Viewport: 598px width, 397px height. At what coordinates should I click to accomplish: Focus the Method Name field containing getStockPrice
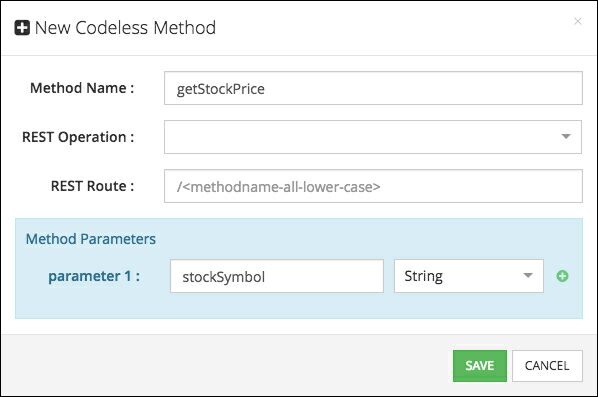[x=373, y=88]
